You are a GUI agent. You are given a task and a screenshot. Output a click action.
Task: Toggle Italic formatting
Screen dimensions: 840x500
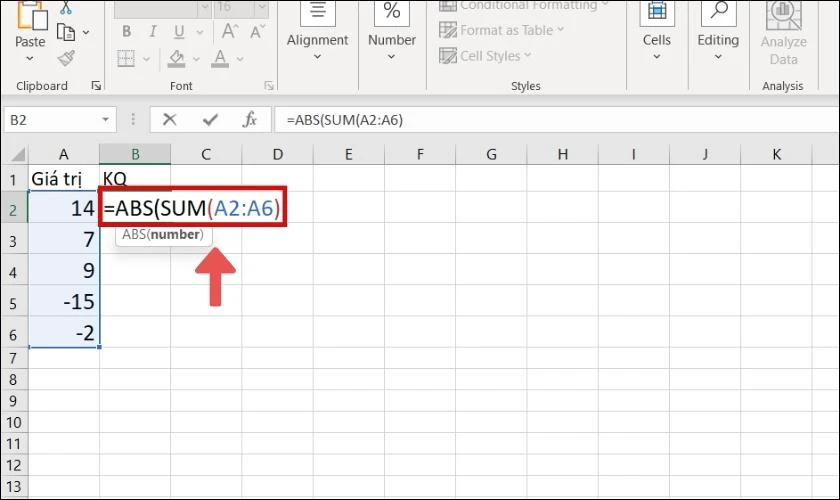153,32
